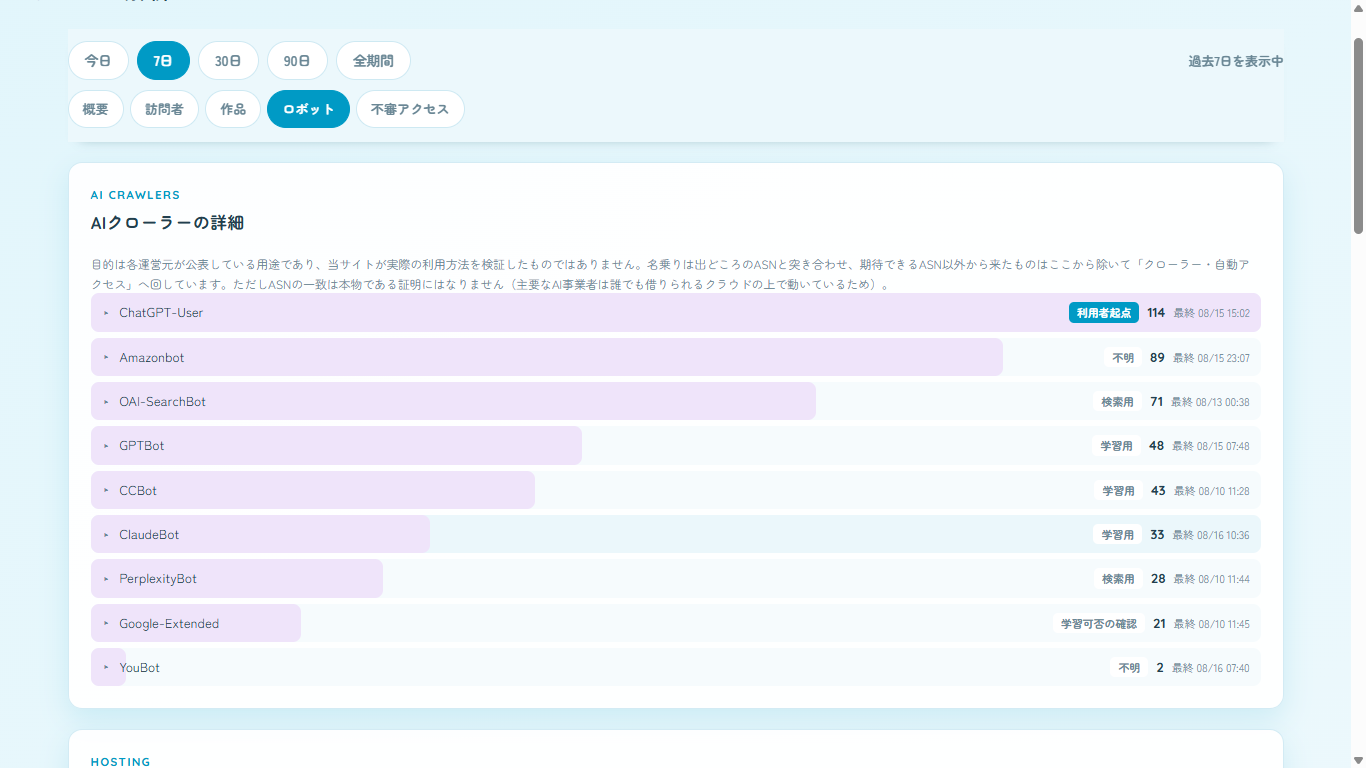Click the YouBot crawler name
Viewport: 1366px width, 768px height.
pyautogui.click(x=139, y=668)
